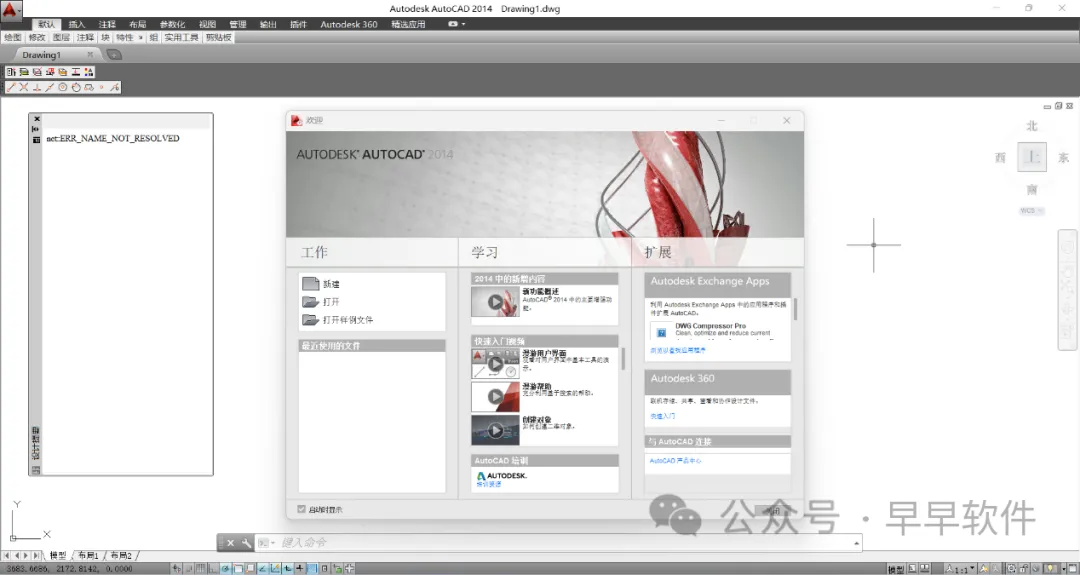Click the 学习 column scrollbar in Welcome dialog
This screenshot has height=575, width=1080.
623,359
